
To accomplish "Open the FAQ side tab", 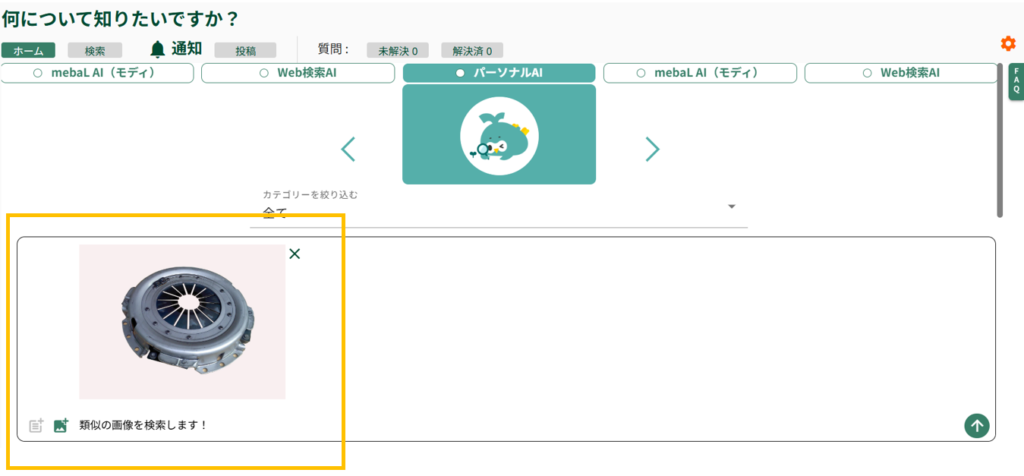I will click(x=1016, y=82).
